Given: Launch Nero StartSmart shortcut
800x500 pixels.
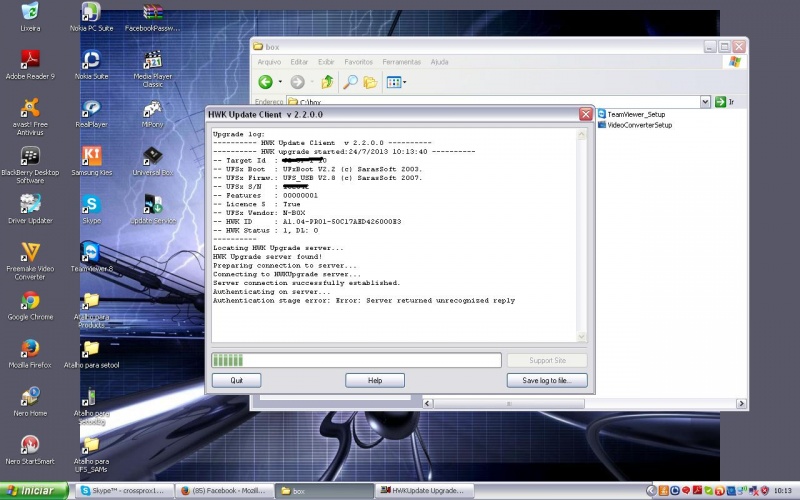Looking at the screenshot, I should coord(30,450).
